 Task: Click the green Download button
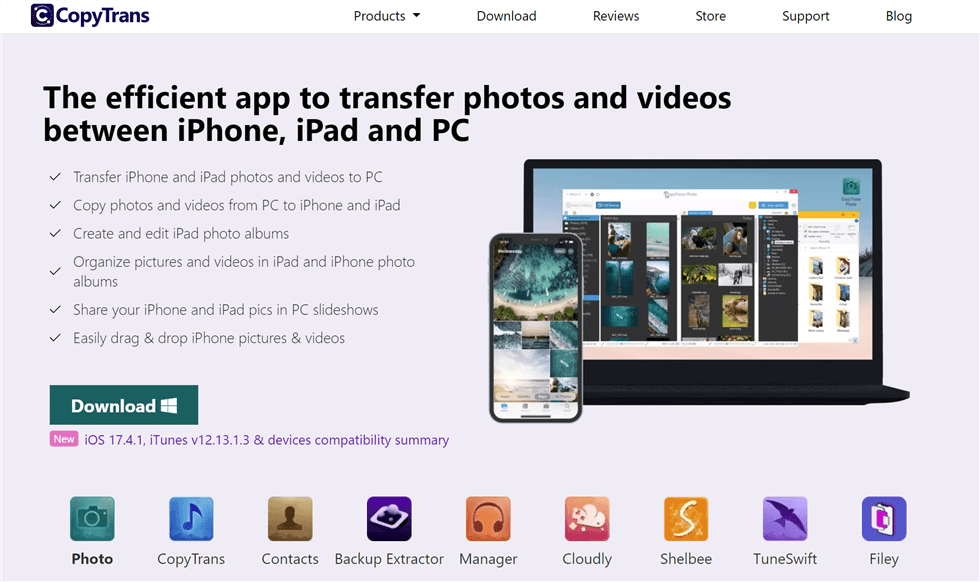coord(124,405)
